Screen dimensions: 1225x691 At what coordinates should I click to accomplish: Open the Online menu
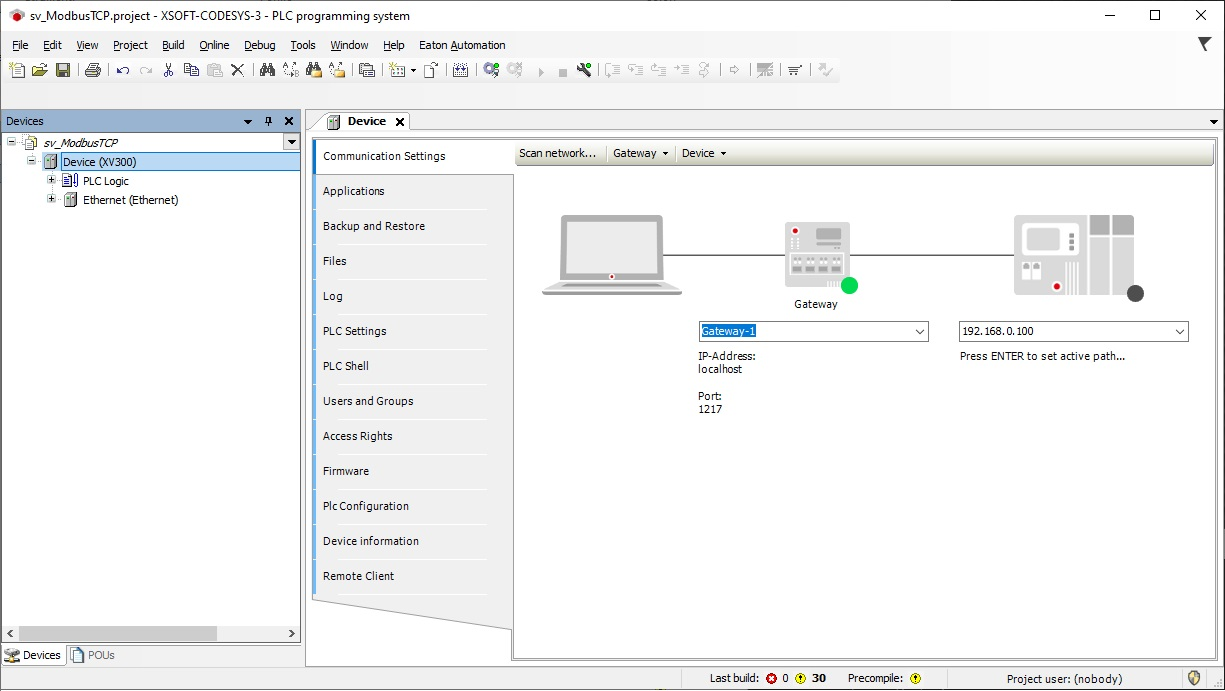pos(214,45)
